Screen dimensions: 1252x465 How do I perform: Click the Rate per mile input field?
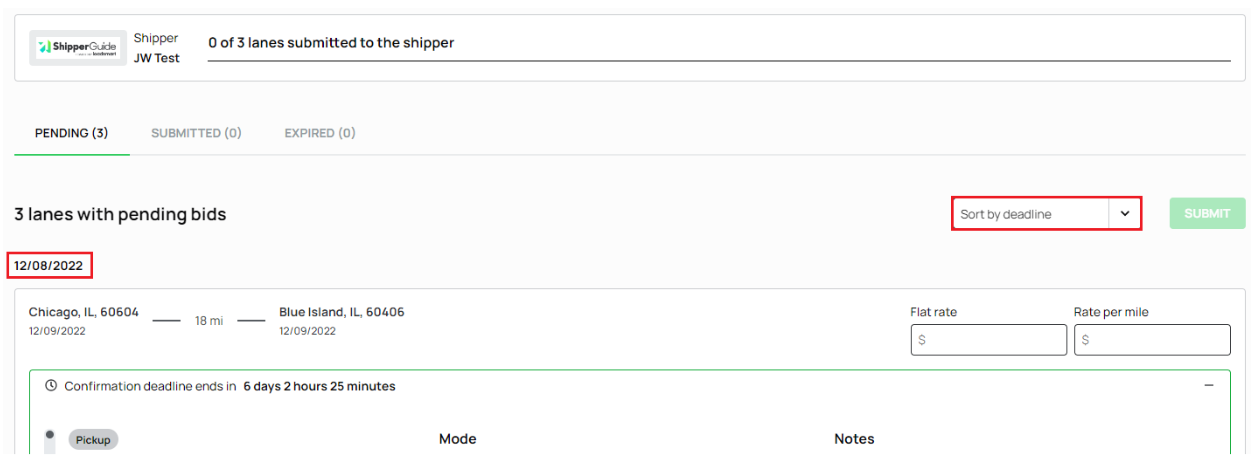point(1152,340)
